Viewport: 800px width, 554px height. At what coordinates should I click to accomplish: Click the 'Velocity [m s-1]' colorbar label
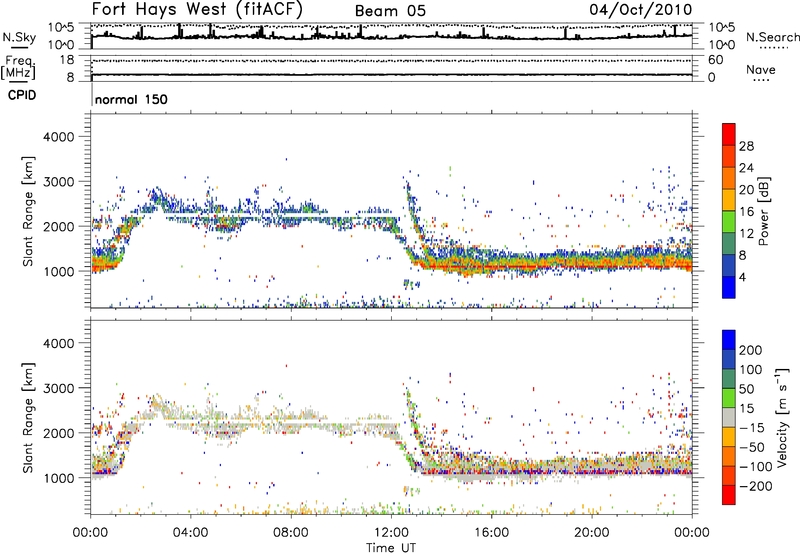coord(782,417)
